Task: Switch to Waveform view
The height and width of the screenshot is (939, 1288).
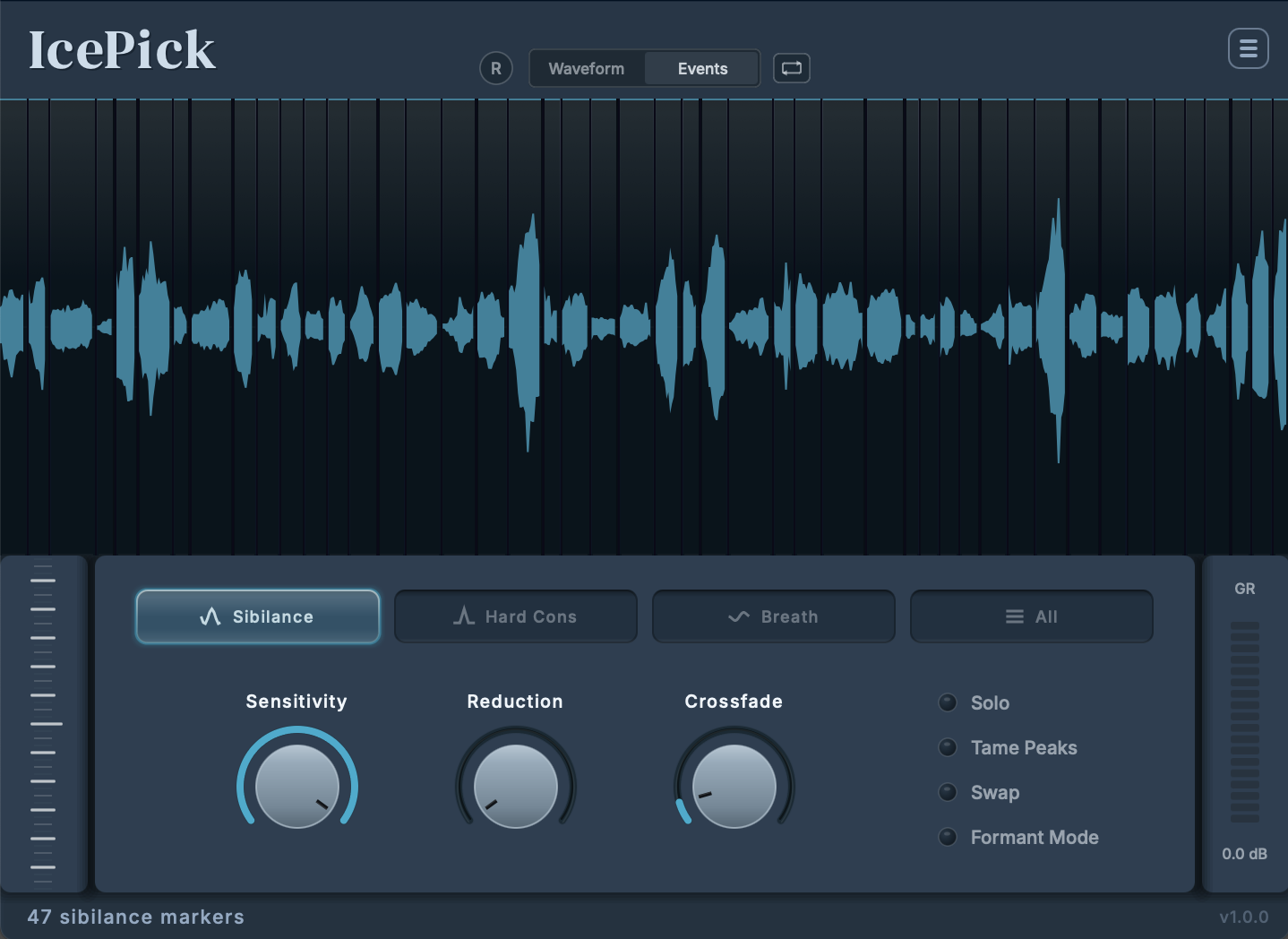Action: tap(587, 68)
